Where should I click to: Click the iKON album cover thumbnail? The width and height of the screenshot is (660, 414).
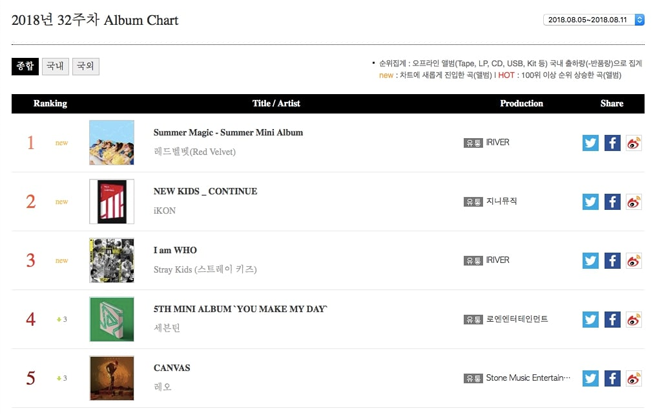pyautogui.click(x=111, y=202)
